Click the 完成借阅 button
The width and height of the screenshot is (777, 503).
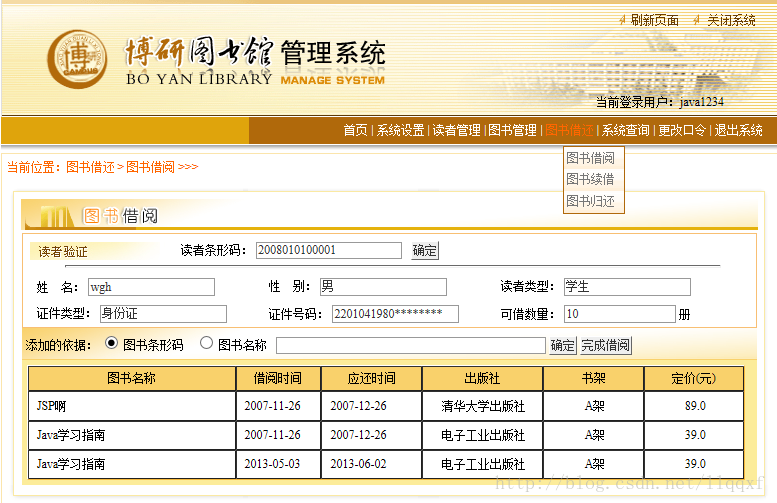pos(606,345)
